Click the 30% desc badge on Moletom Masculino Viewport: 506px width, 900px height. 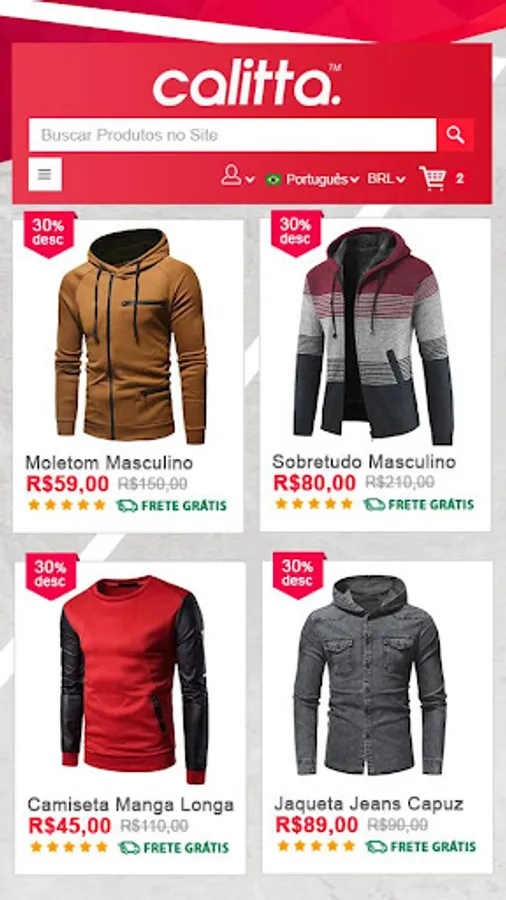point(49,234)
